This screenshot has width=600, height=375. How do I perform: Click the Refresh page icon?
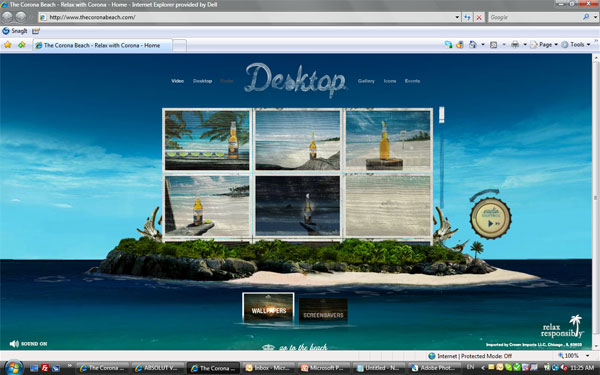[x=467, y=17]
